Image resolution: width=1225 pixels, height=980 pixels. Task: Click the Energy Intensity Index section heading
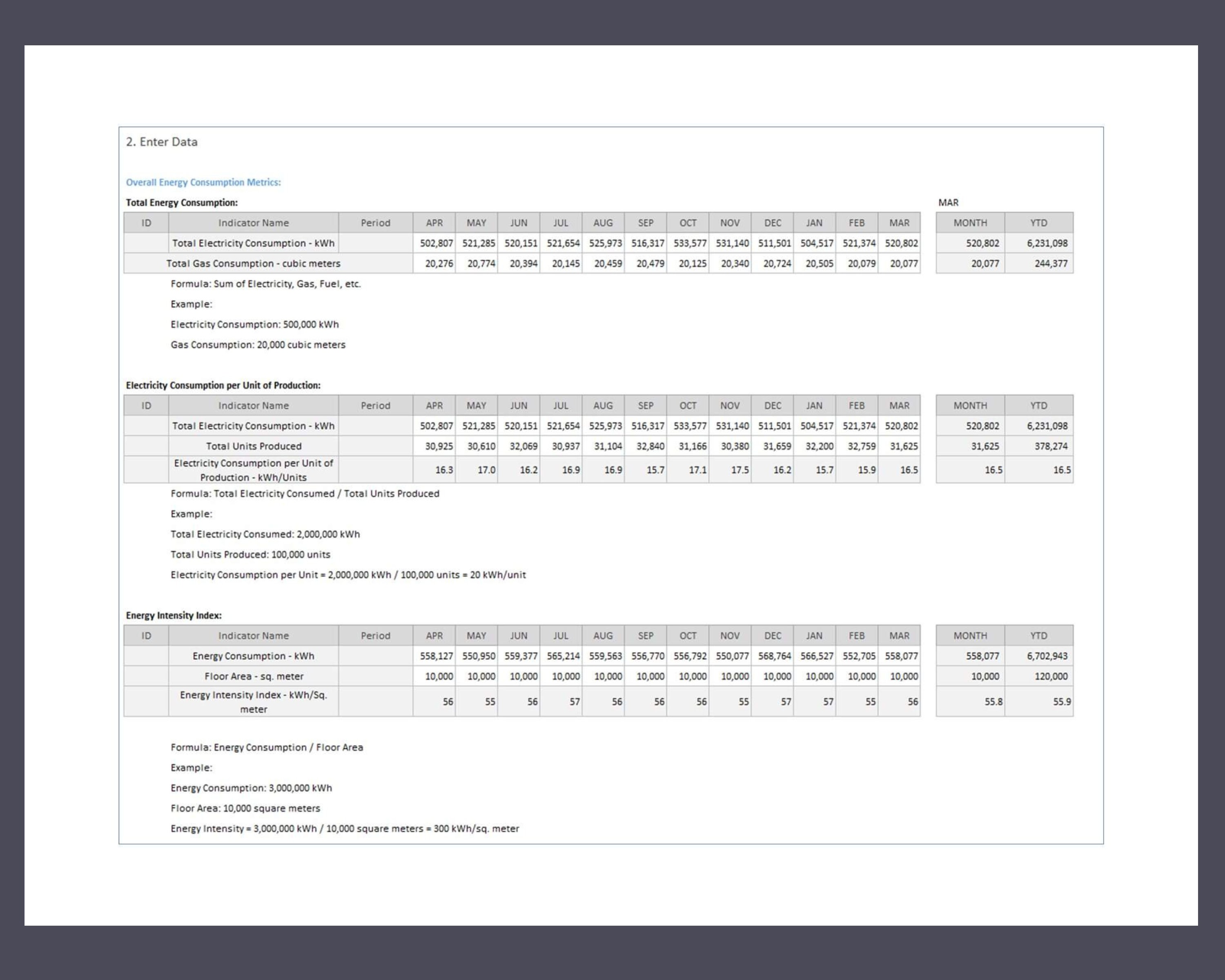pos(174,615)
